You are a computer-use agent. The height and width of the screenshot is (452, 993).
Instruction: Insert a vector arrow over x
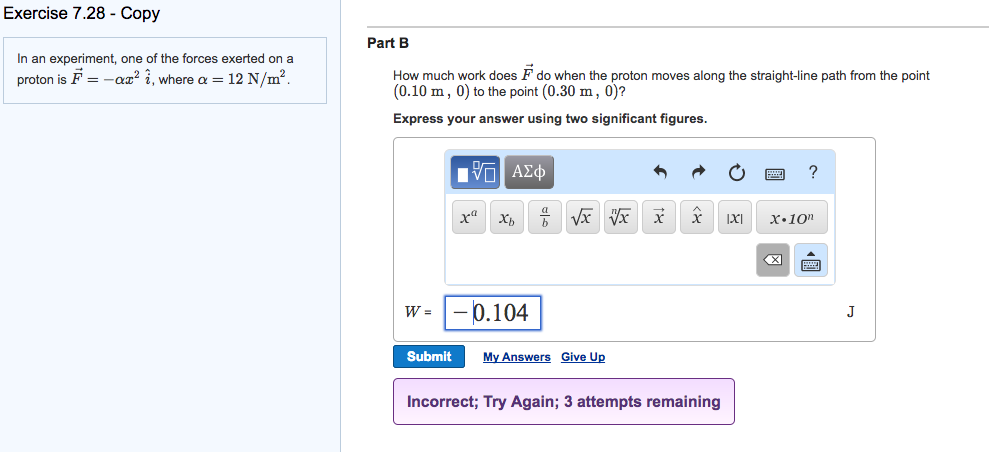(659, 218)
